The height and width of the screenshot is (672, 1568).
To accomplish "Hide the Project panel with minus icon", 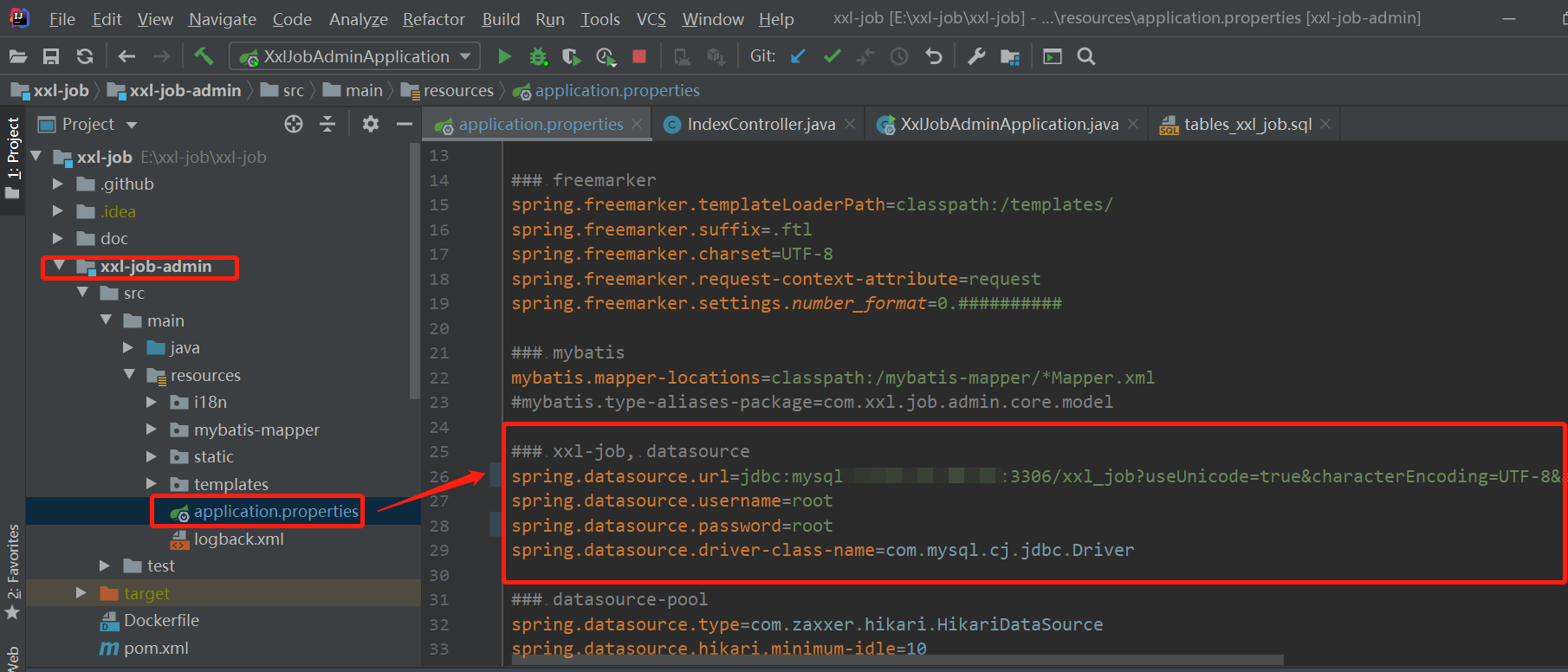I will (404, 124).
